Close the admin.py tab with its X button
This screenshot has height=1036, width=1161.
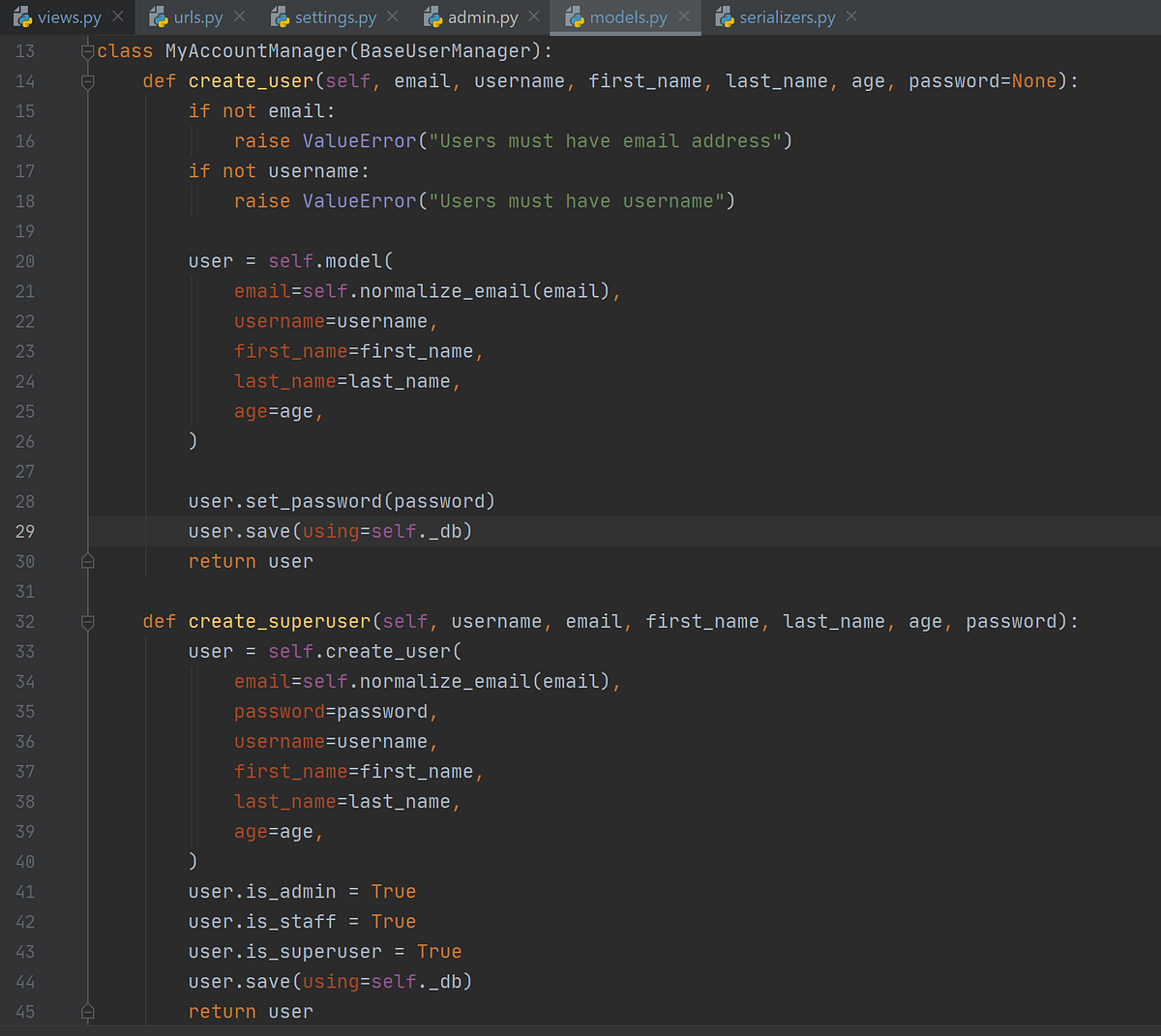tap(533, 16)
